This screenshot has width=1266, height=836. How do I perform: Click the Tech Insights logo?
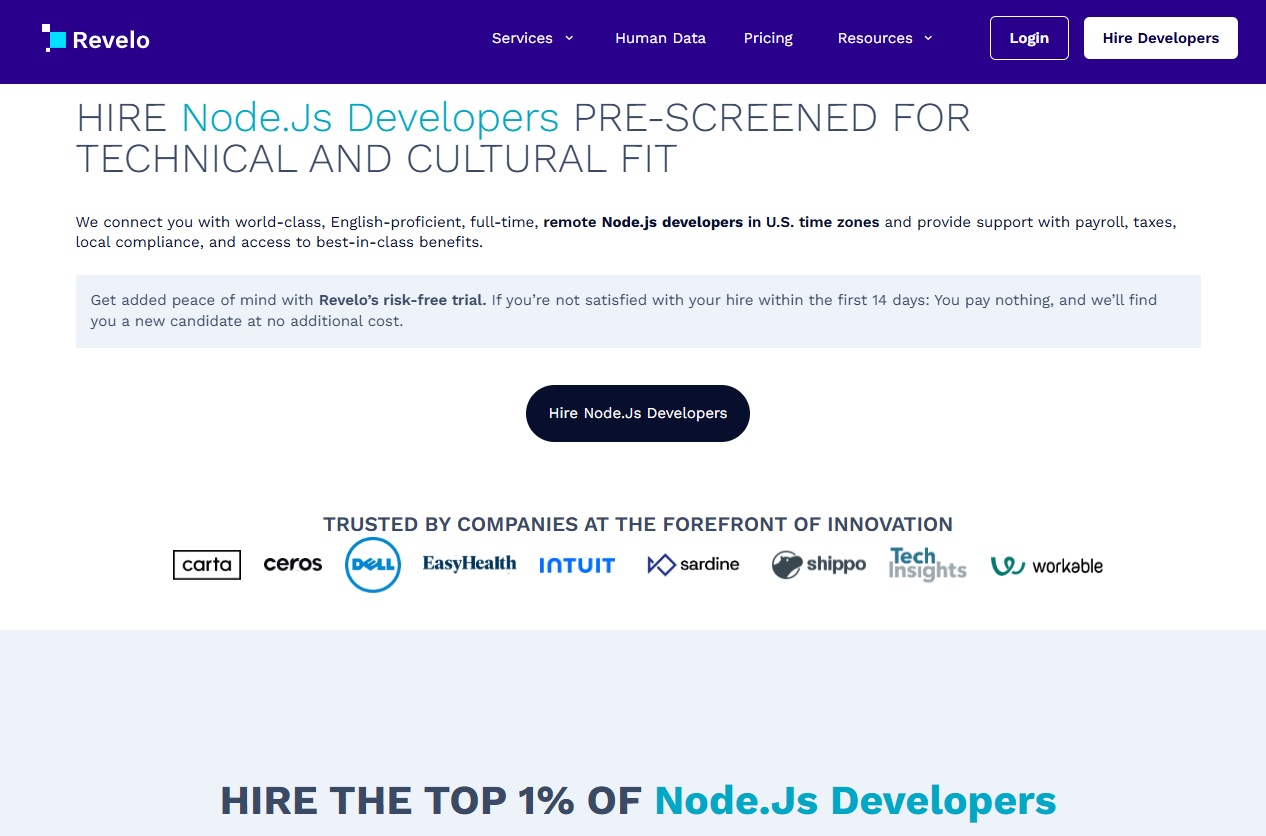point(927,564)
